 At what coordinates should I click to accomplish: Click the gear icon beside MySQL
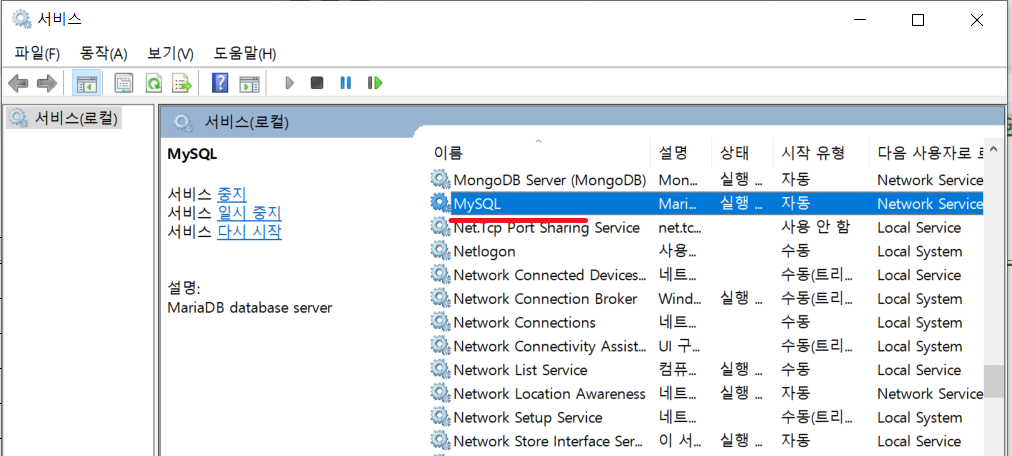440,203
